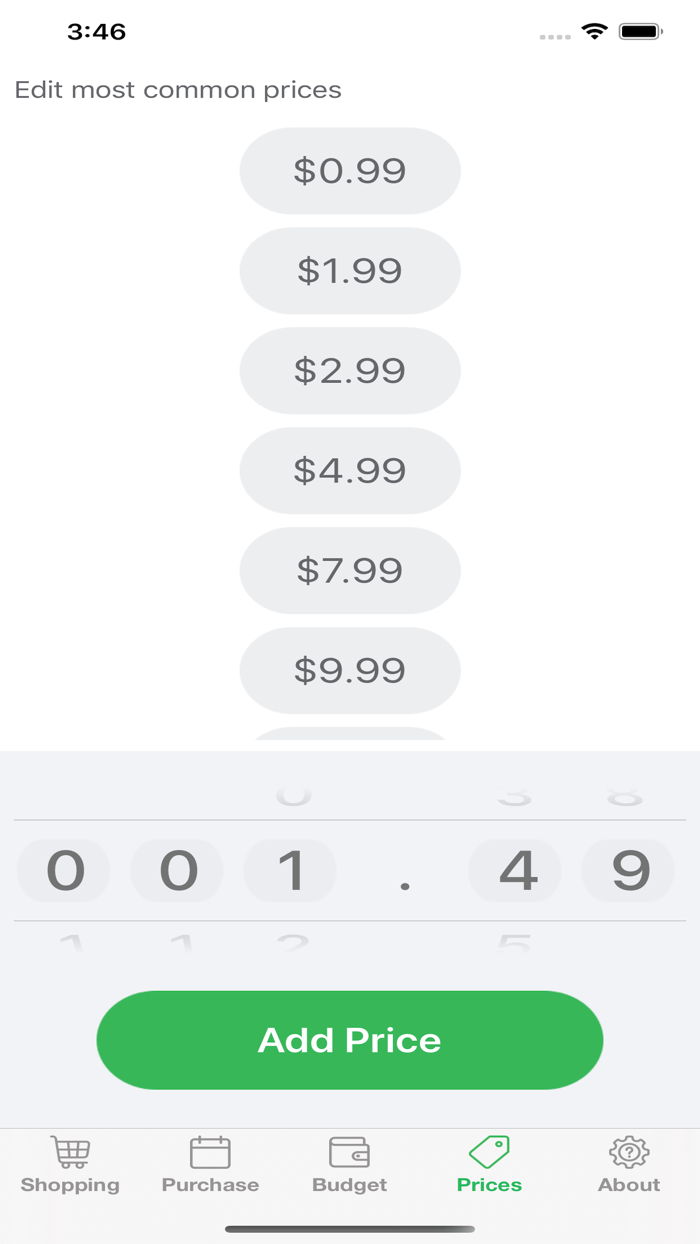Click the Wi-Fi icon in the status bar
The image size is (700, 1244).
[594, 31]
